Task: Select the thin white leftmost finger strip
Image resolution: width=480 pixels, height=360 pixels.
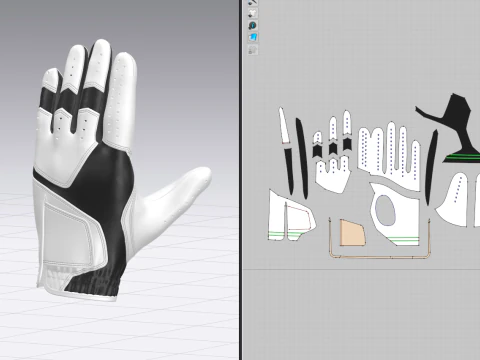Action: [284, 126]
